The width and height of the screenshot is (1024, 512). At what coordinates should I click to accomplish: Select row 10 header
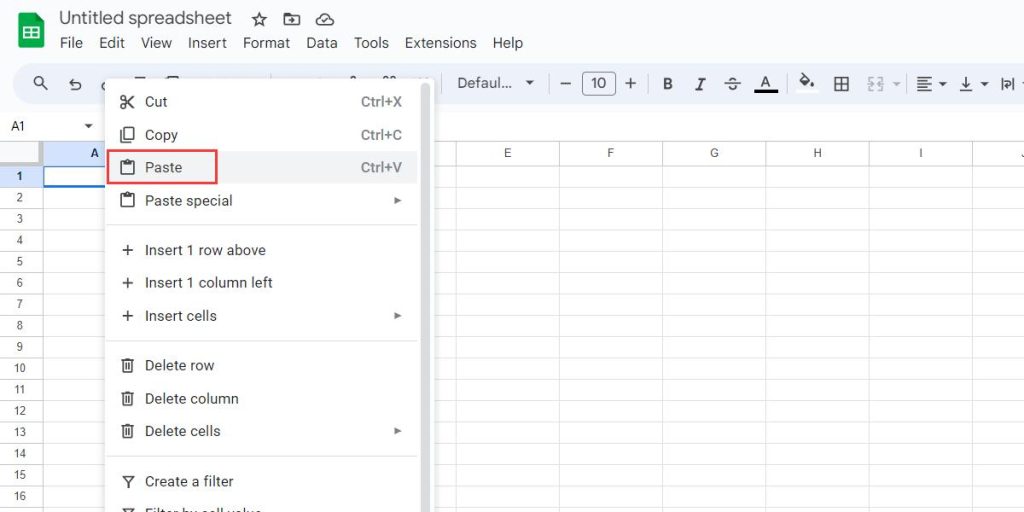click(x=21, y=368)
